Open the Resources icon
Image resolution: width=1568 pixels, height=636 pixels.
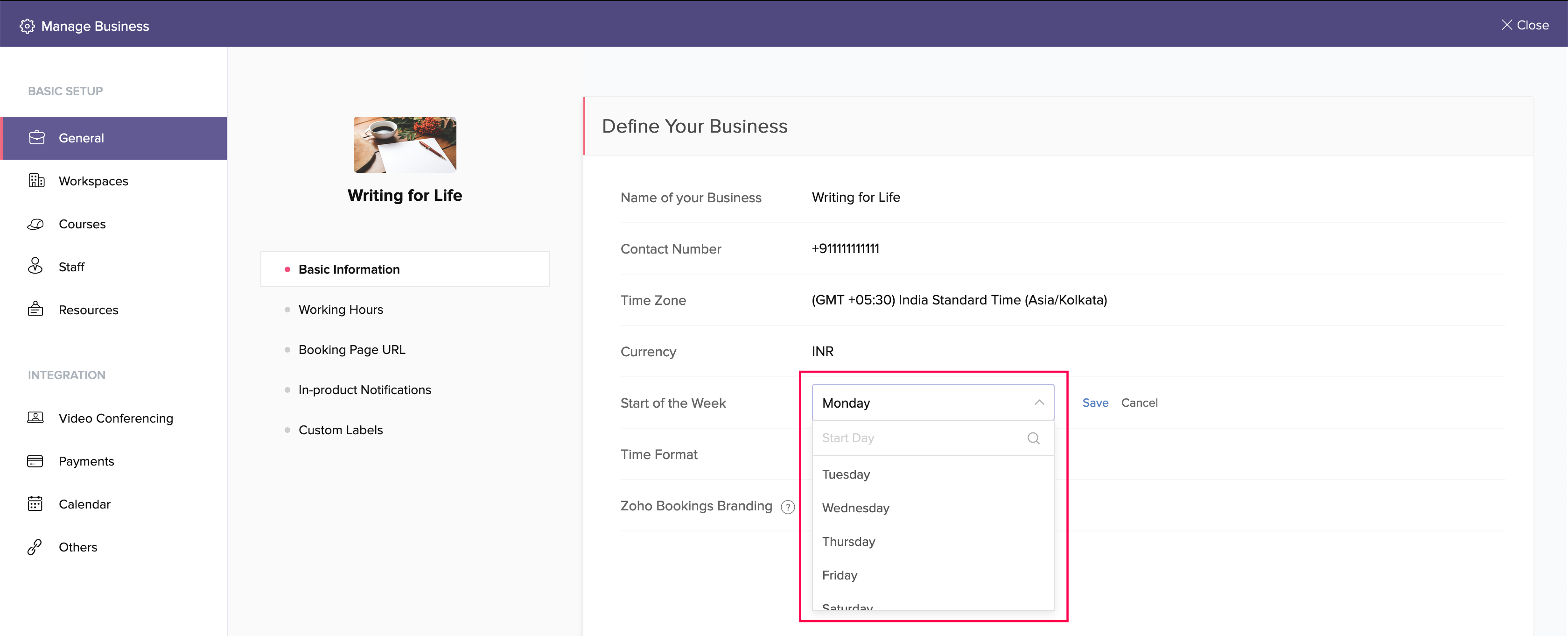point(36,309)
